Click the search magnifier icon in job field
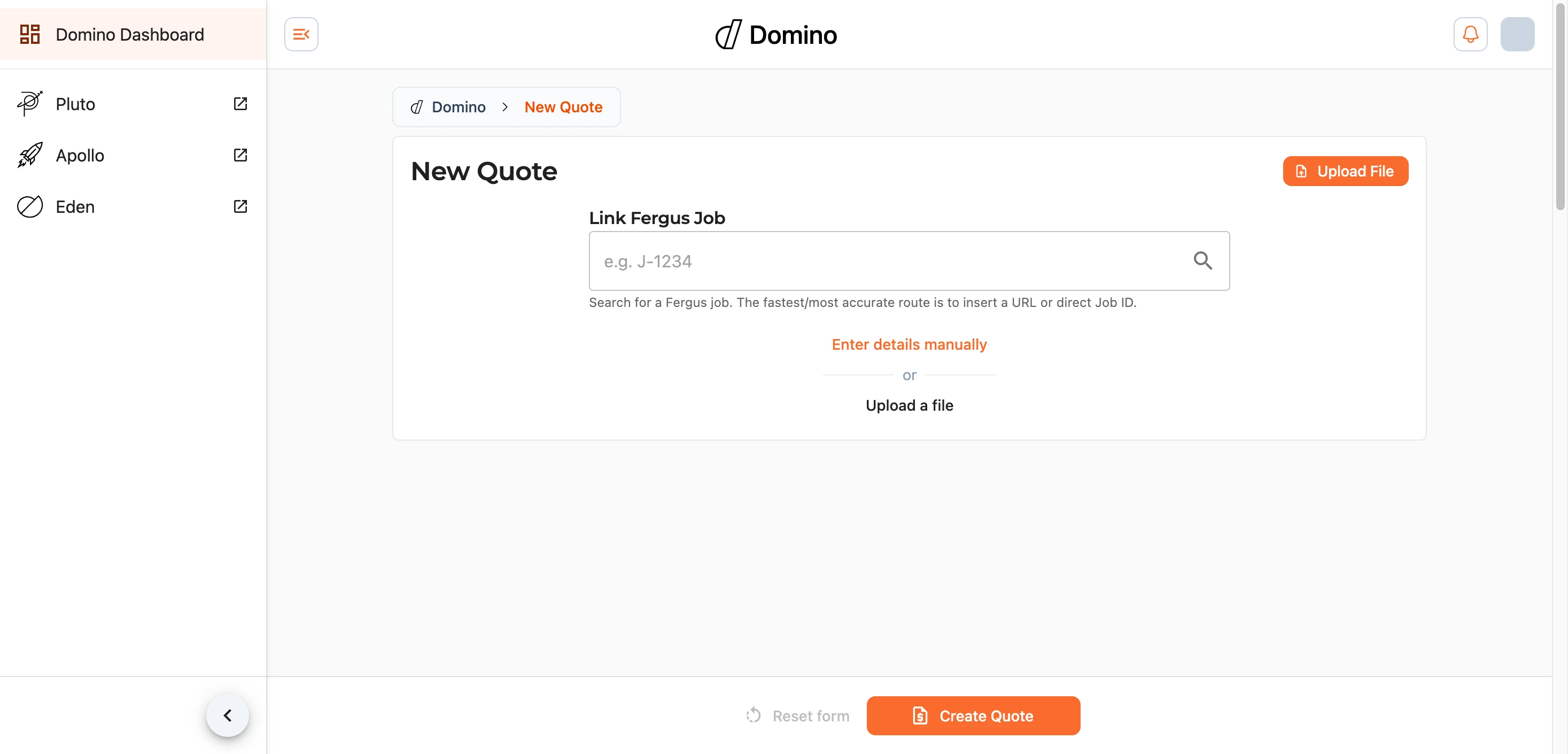Screen dimensions: 1568x754 pos(1202,260)
